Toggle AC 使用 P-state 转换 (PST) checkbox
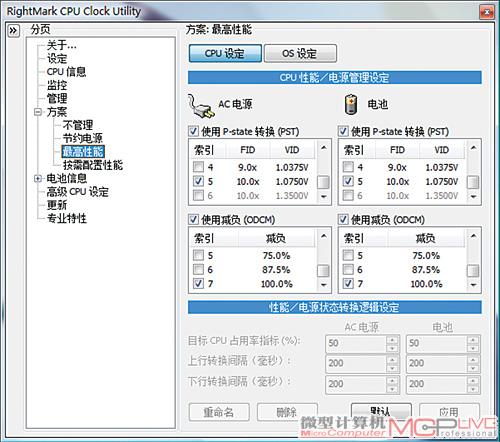The height and width of the screenshot is (442, 500). (193, 131)
